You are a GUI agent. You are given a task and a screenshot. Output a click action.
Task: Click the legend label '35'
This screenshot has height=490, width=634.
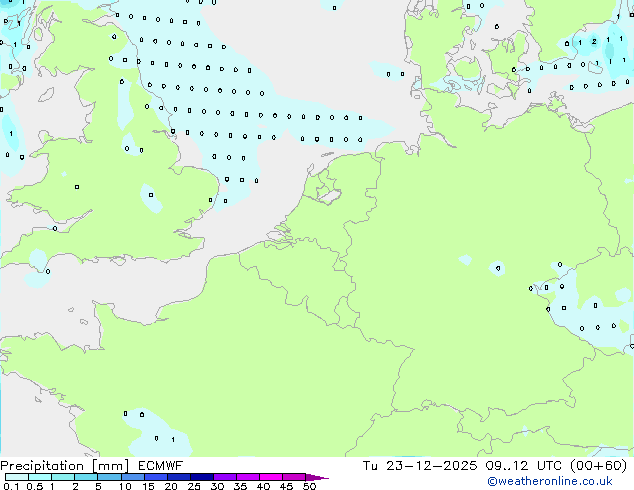click(240, 486)
